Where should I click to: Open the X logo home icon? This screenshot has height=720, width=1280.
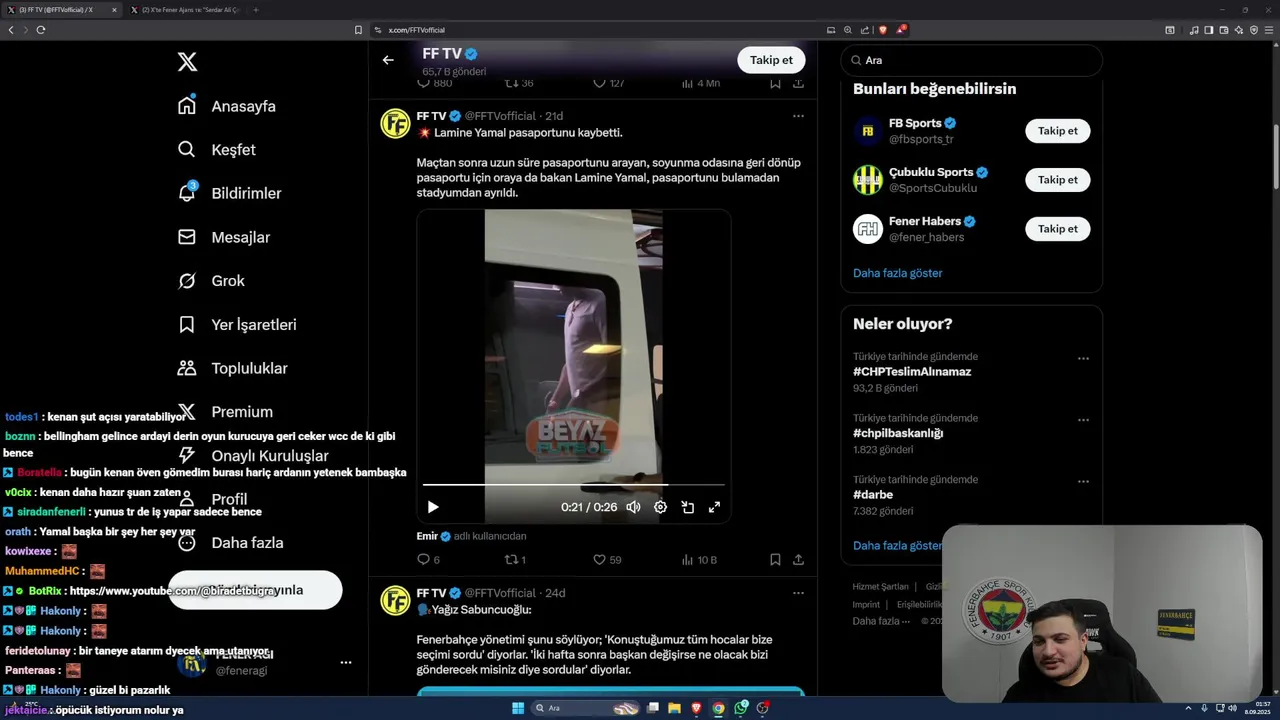187,62
